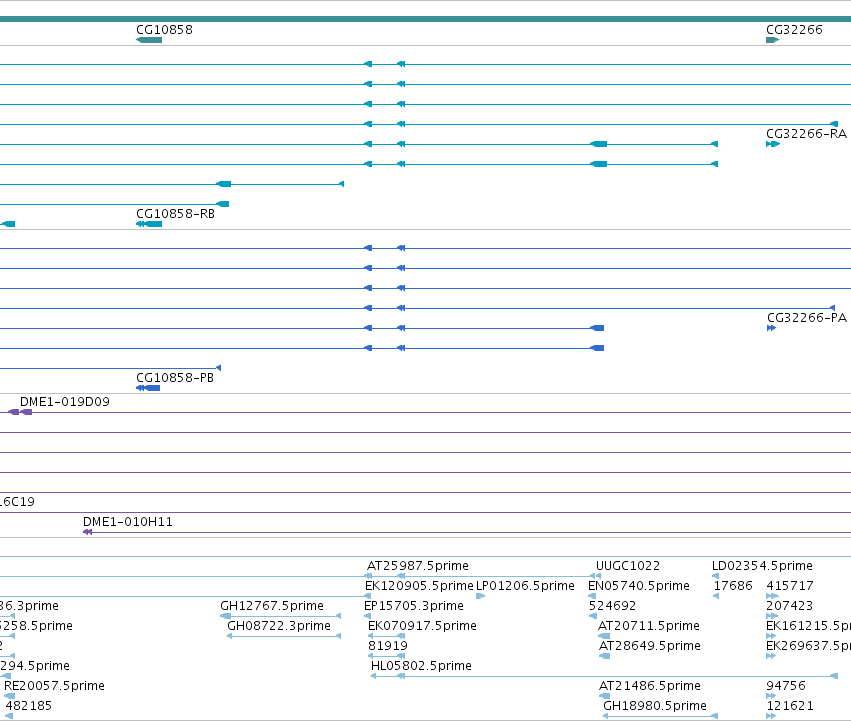851x721 pixels.
Task: Open EST AT28649.5prime
Action: [x=650, y=646]
